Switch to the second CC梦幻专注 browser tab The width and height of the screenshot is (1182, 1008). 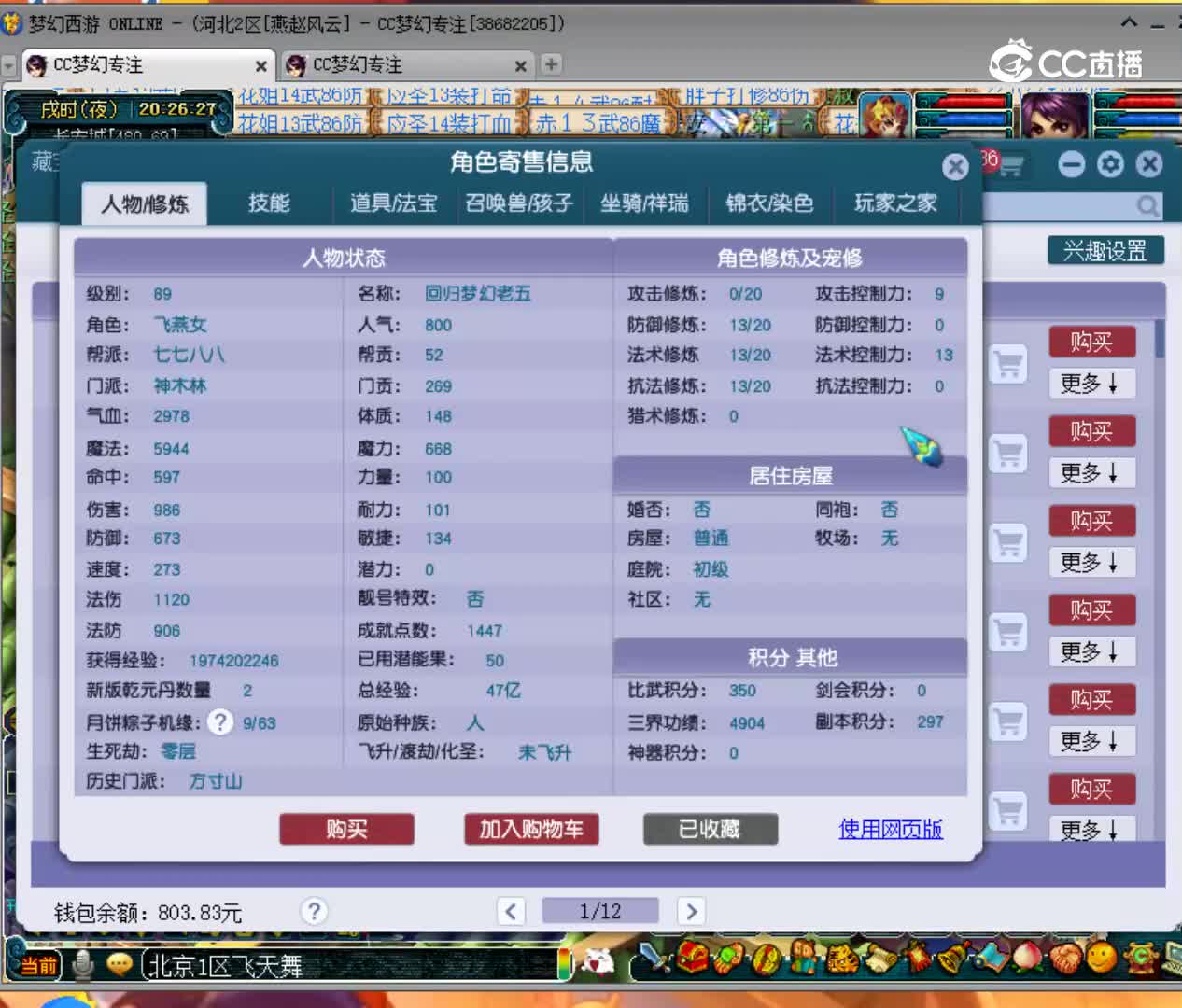coord(406,64)
